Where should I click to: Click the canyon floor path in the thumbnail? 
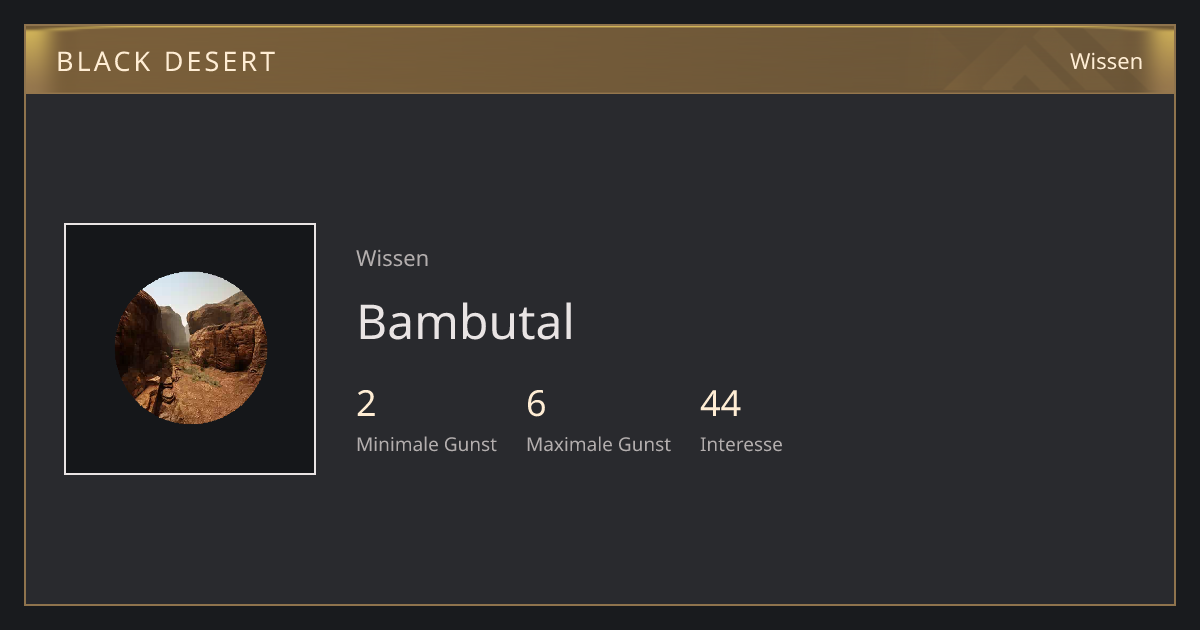[195, 395]
